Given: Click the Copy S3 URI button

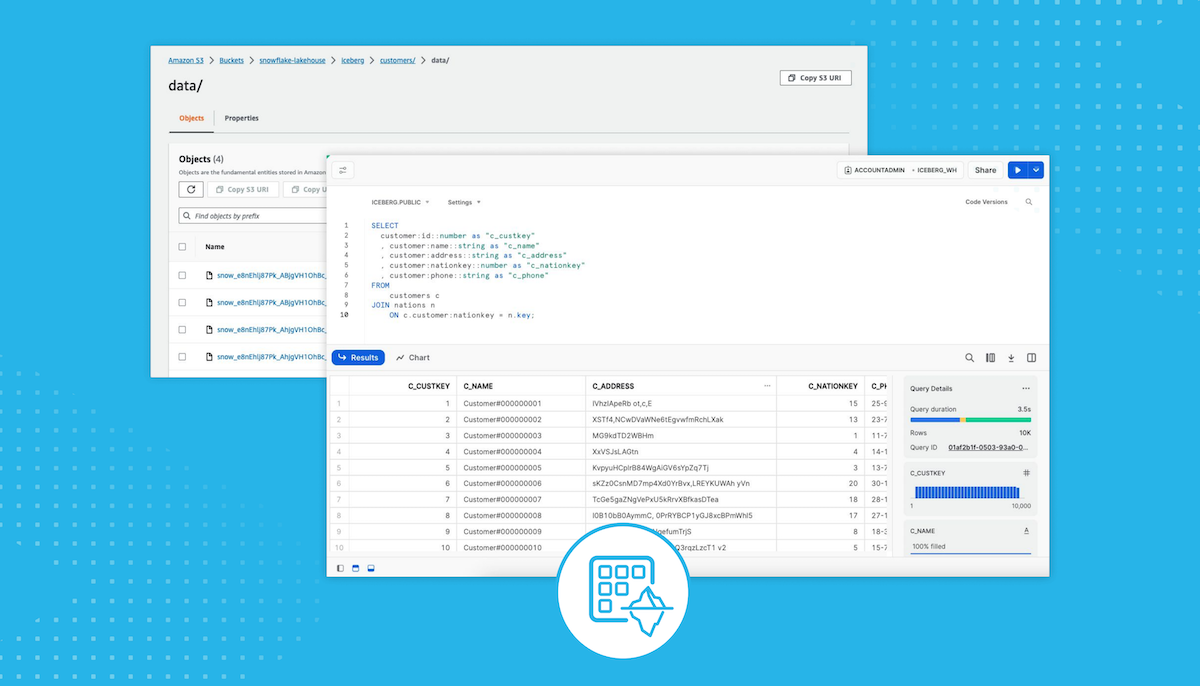Looking at the screenshot, I should [x=815, y=77].
